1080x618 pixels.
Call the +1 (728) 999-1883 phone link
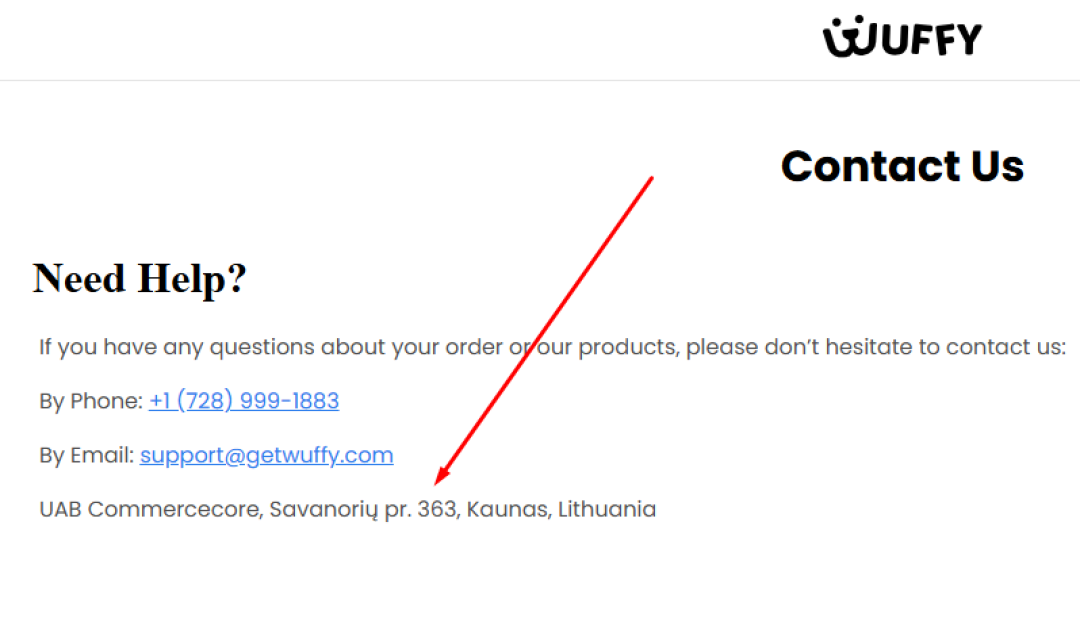point(244,401)
